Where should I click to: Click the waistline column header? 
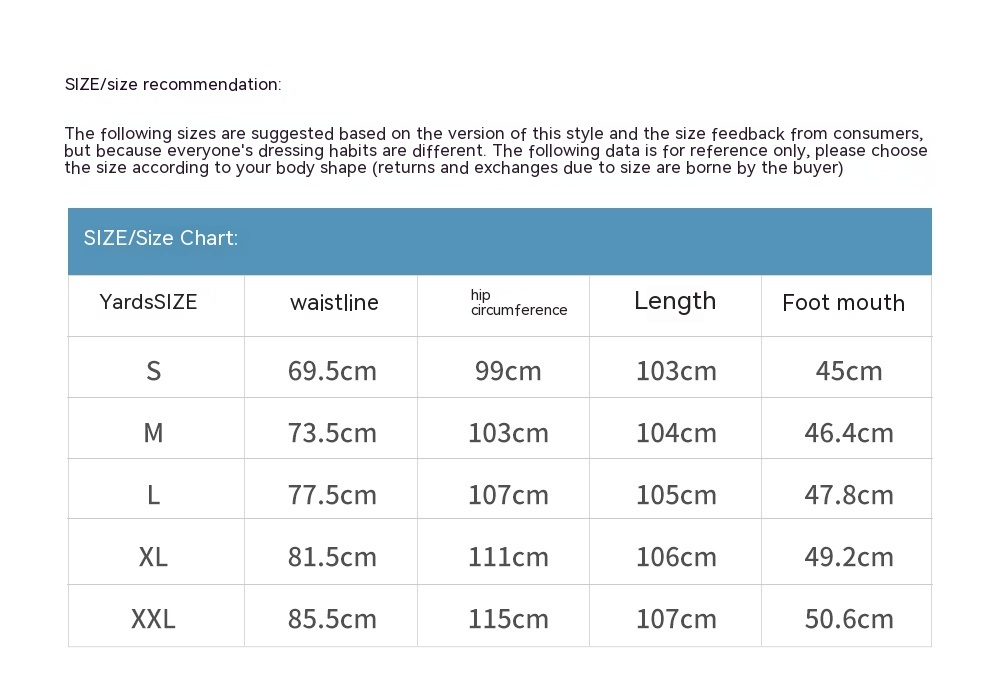tap(334, 303)
